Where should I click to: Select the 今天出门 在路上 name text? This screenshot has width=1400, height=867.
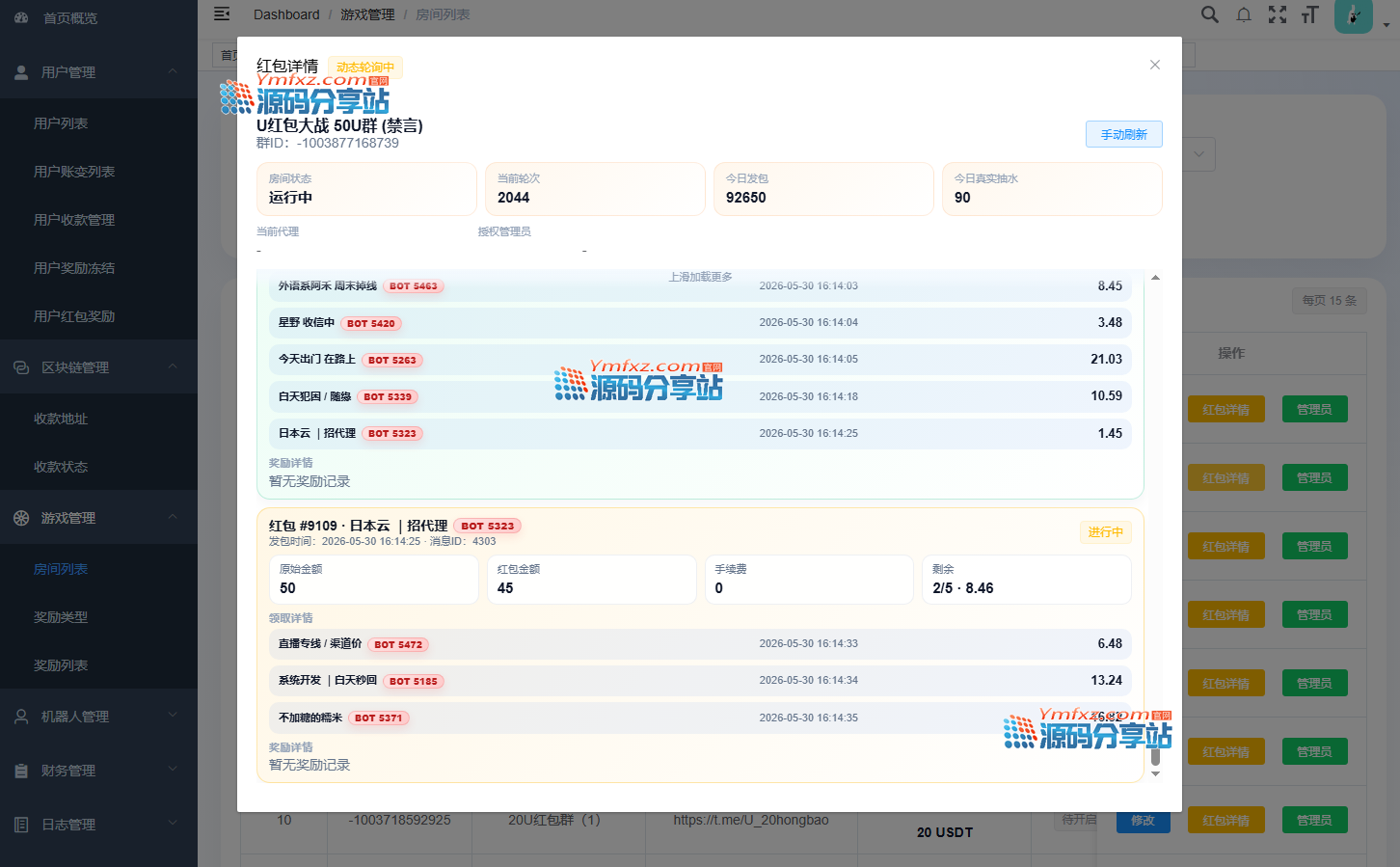click(317, 359)
